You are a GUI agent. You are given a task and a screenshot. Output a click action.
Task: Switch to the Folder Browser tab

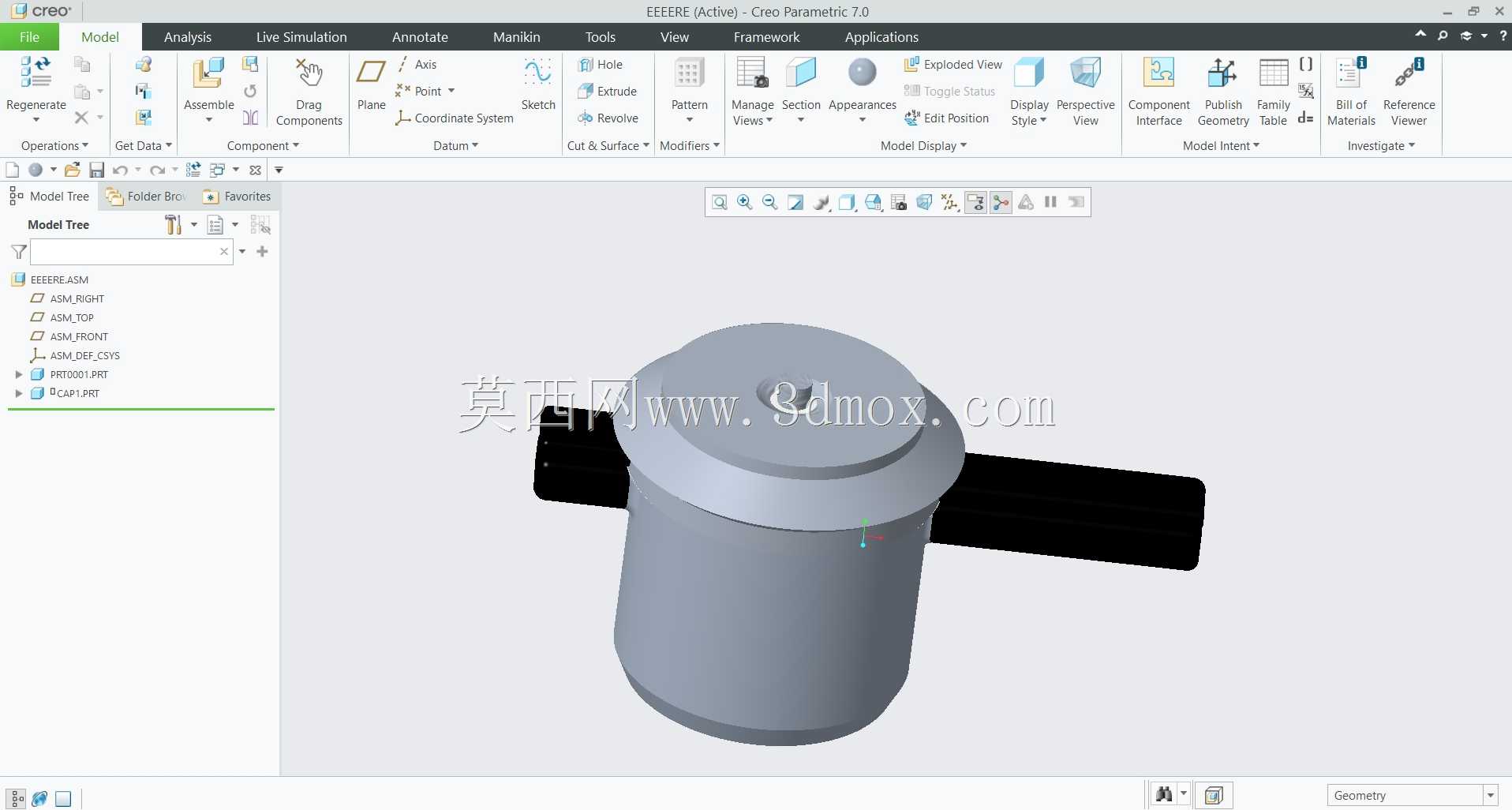pyautogui.click(x=148, y=197)
